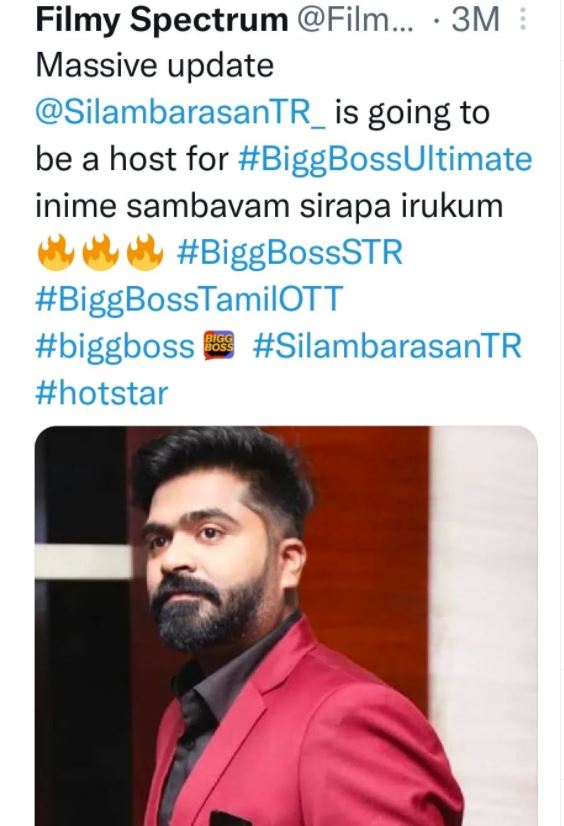Click the first fire emoji
This screenshot has width=564, height=826.
55,252
